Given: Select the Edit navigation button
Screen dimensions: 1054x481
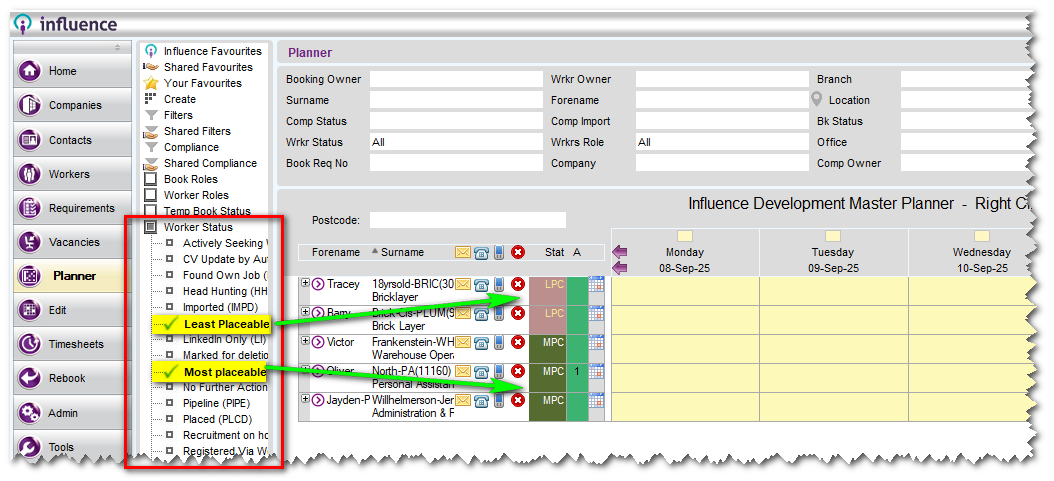Looking at the screenshot, I should click(72, 310).
